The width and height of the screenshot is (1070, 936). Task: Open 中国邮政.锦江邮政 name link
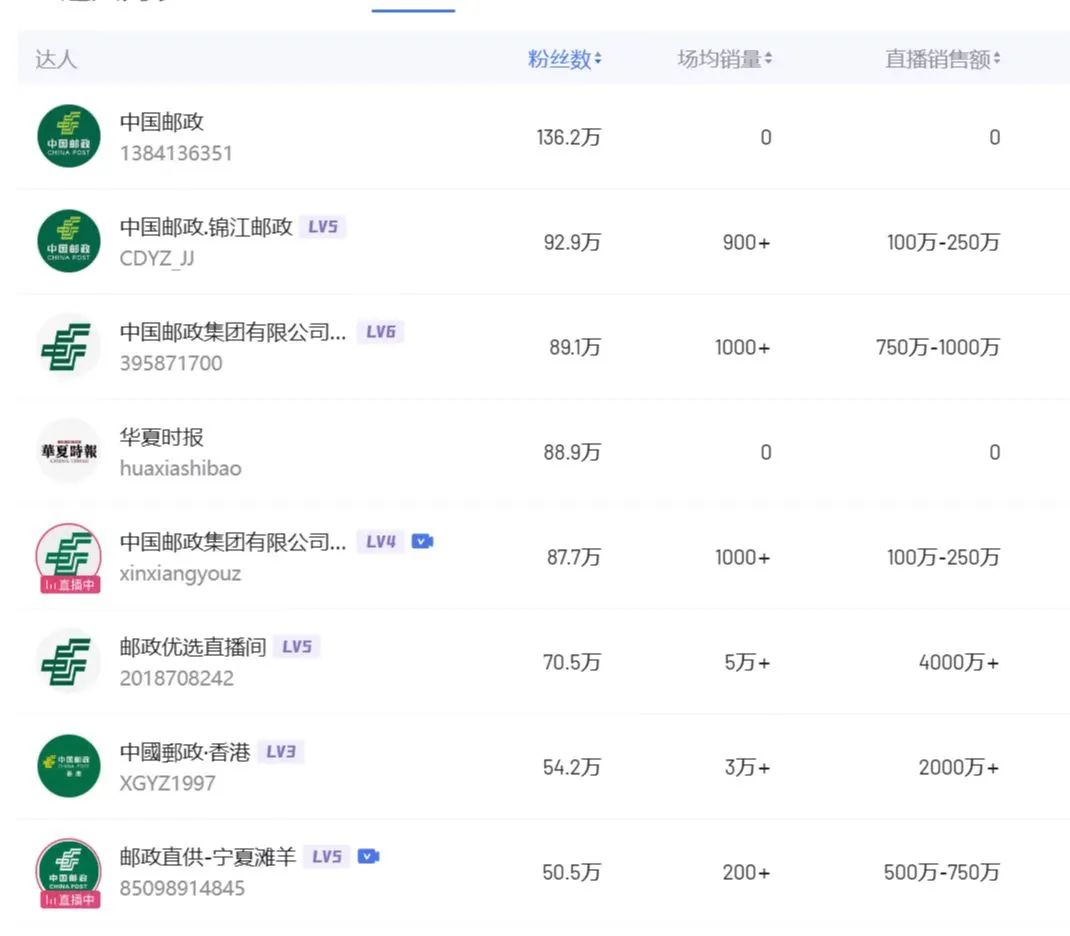(x=206, y=227)
